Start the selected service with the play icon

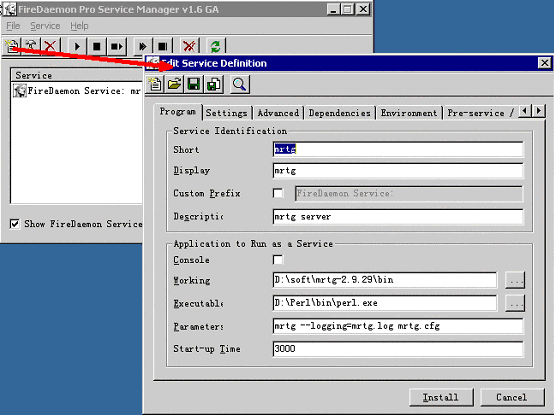tap(77, 46)
